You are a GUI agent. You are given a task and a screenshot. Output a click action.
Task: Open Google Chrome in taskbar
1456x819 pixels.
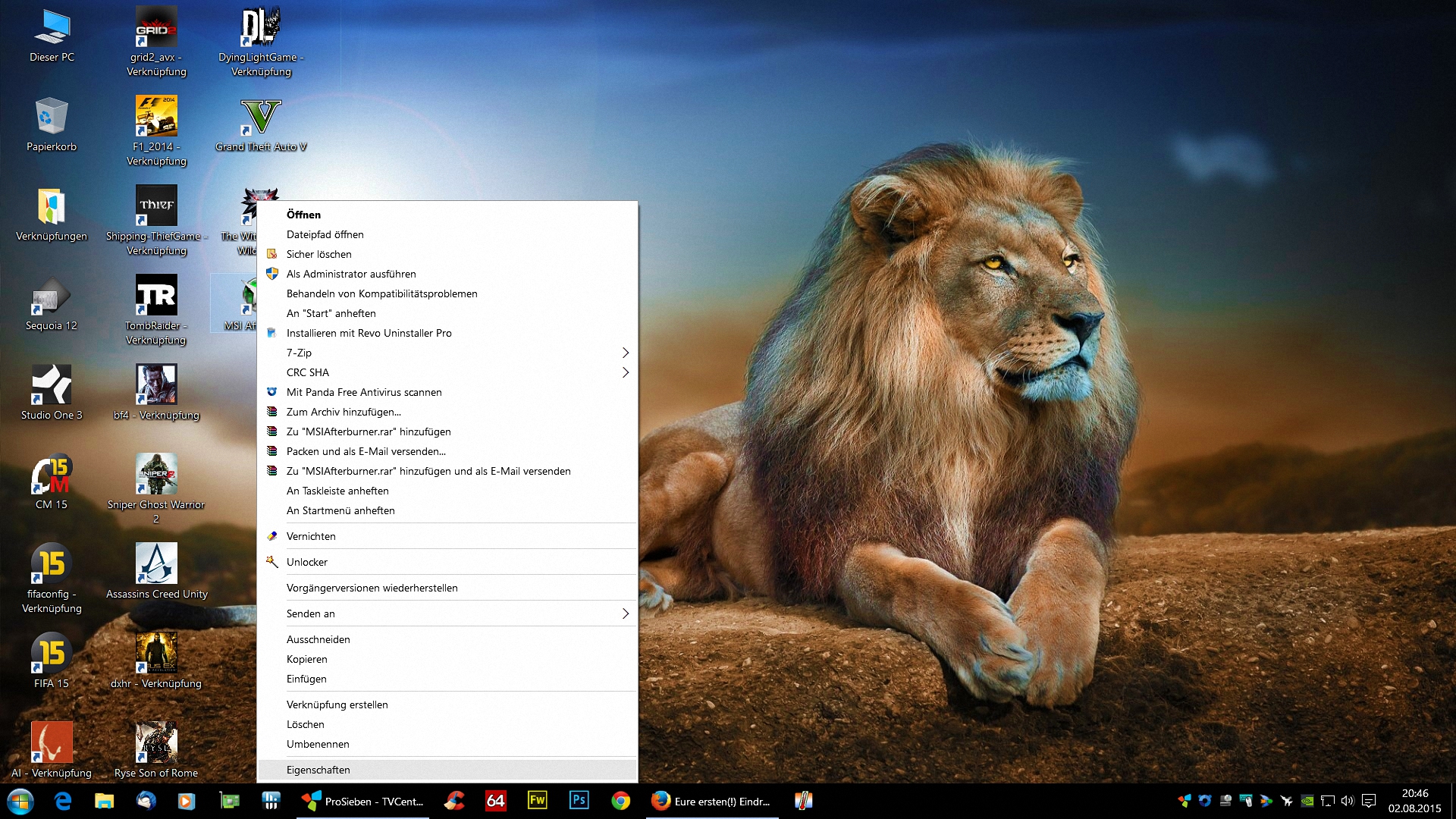click(x=620, y=801)
